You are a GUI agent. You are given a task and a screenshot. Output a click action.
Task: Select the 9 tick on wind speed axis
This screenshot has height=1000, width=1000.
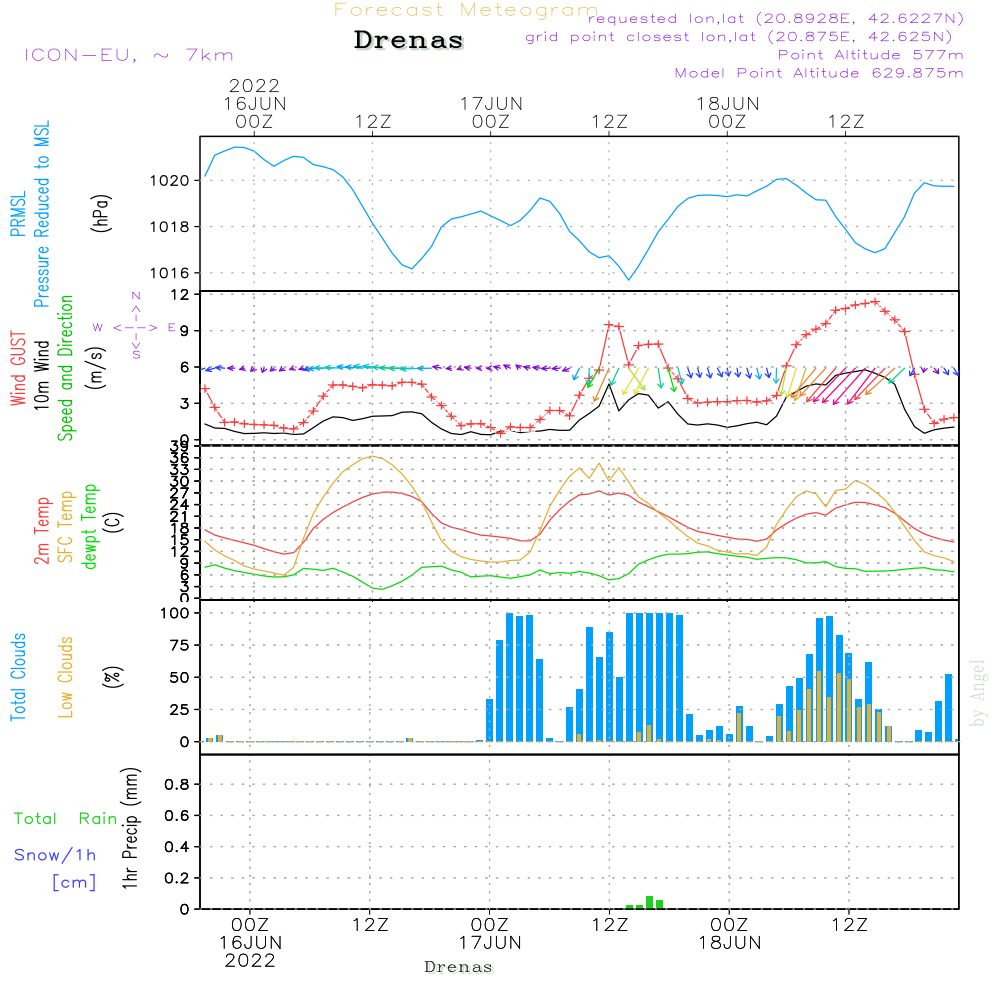tap(185, 331)
